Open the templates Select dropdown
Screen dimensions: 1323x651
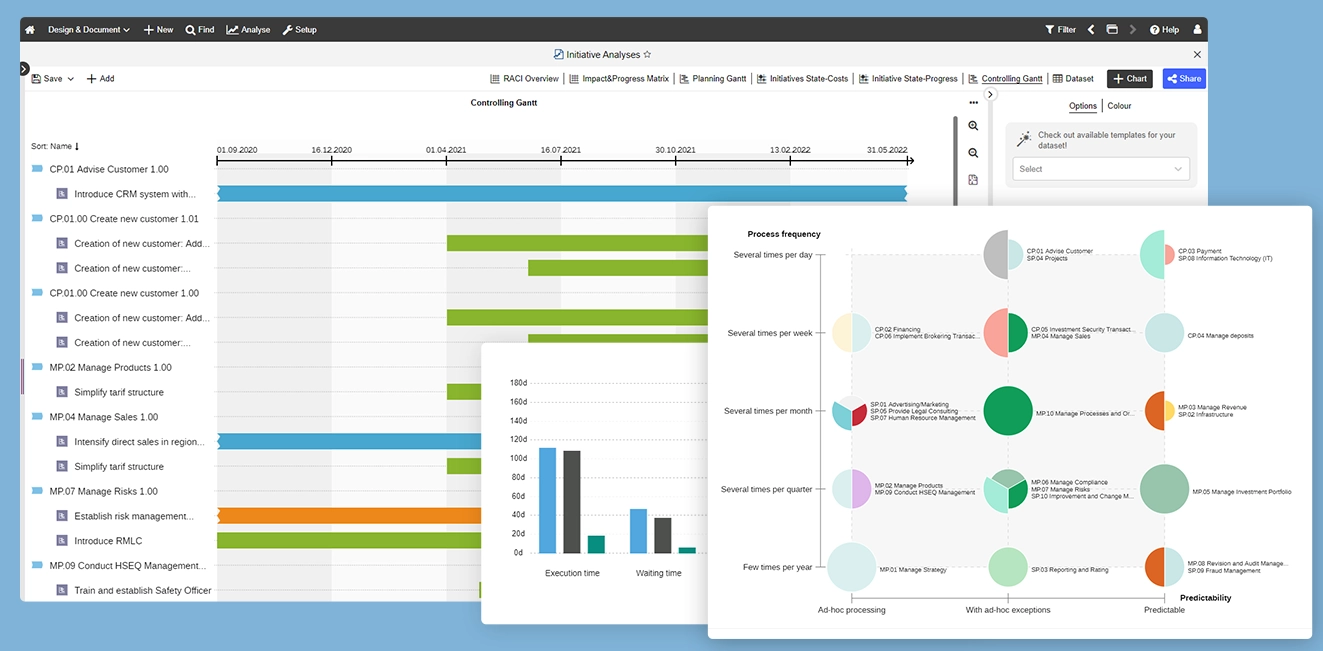tap(1101, 169)
